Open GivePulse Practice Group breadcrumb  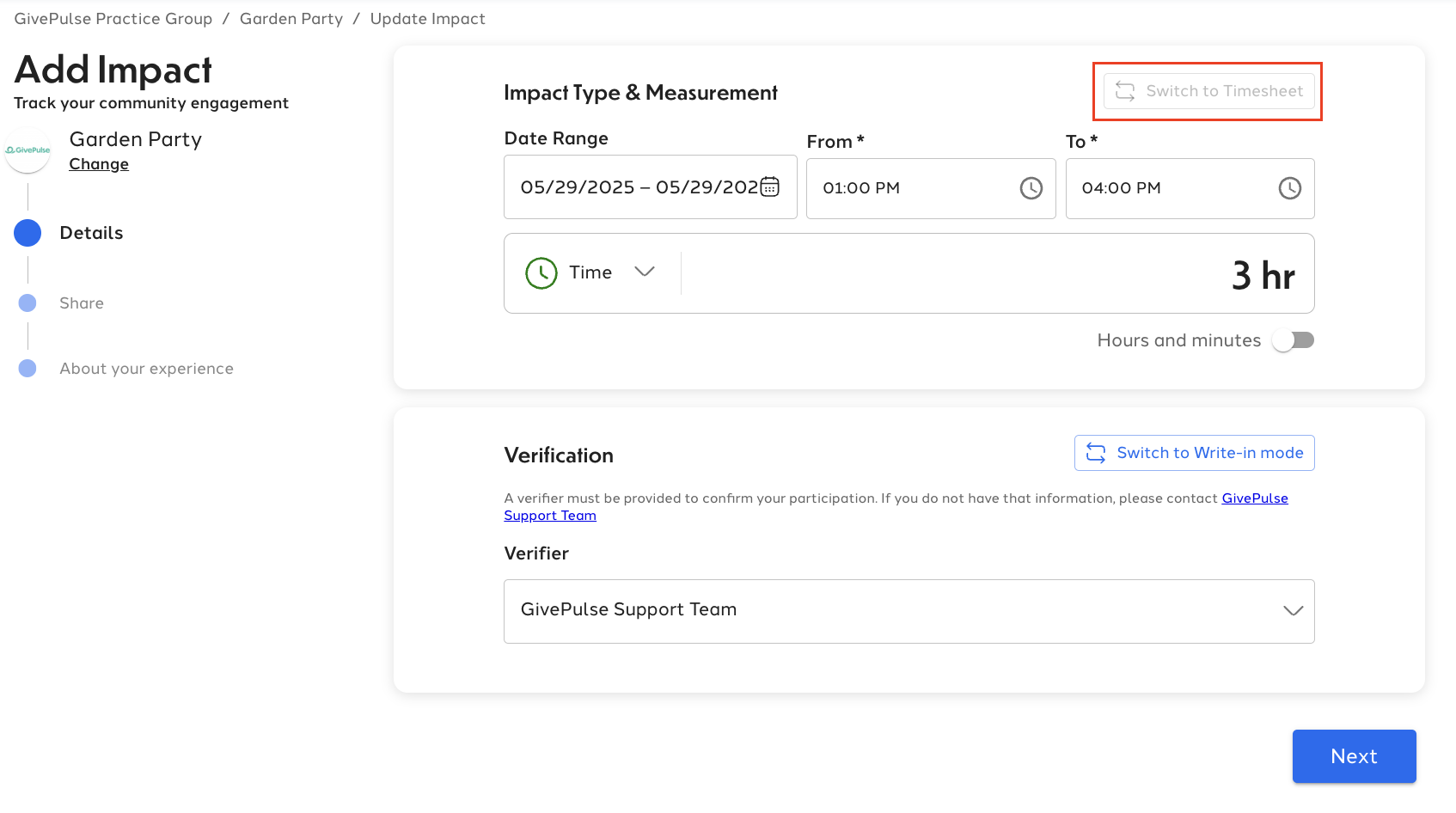(x=113, y=19)
